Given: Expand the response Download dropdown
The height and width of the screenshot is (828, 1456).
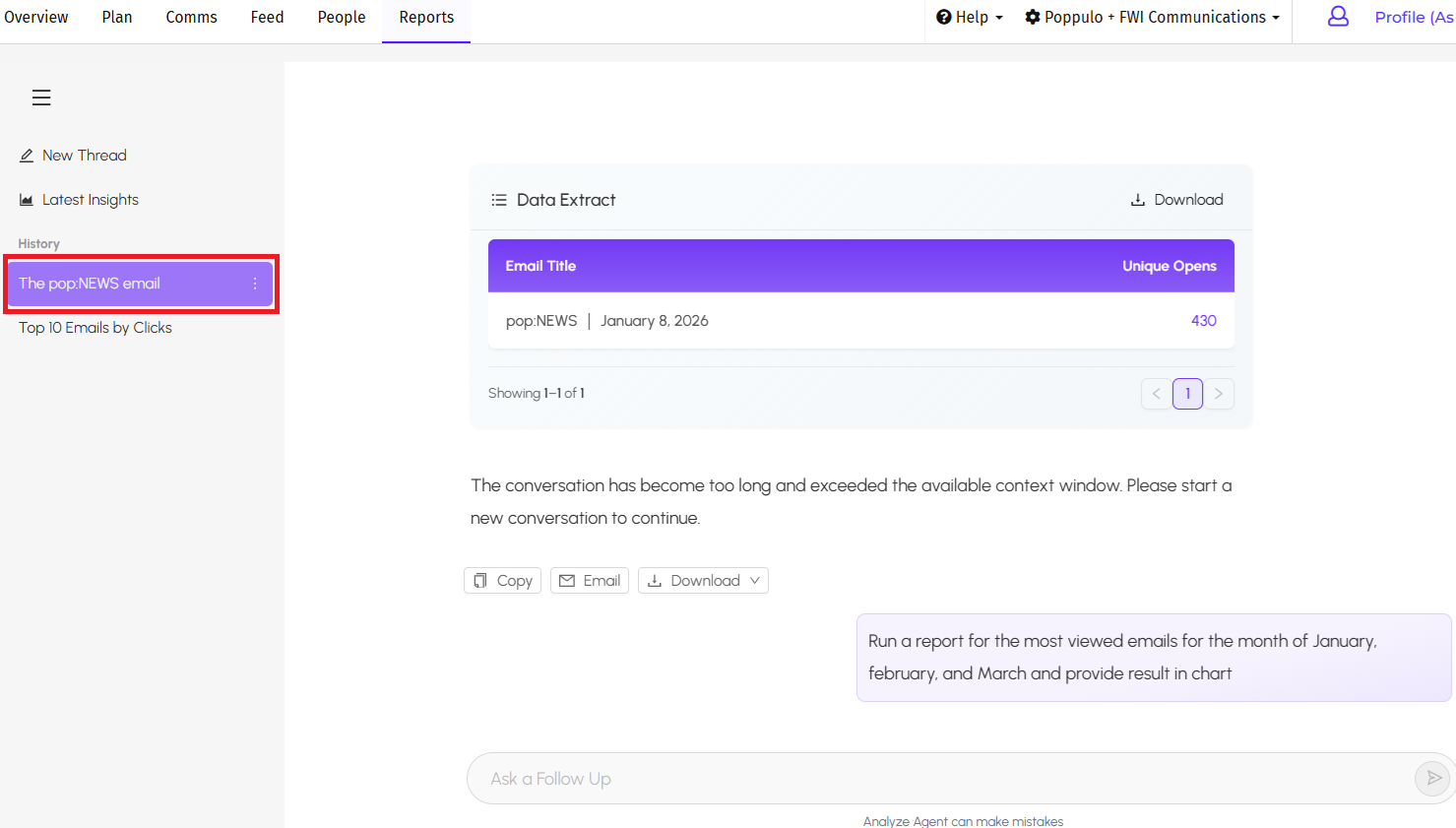Looking at the screenshot, I should pos(703,581).
